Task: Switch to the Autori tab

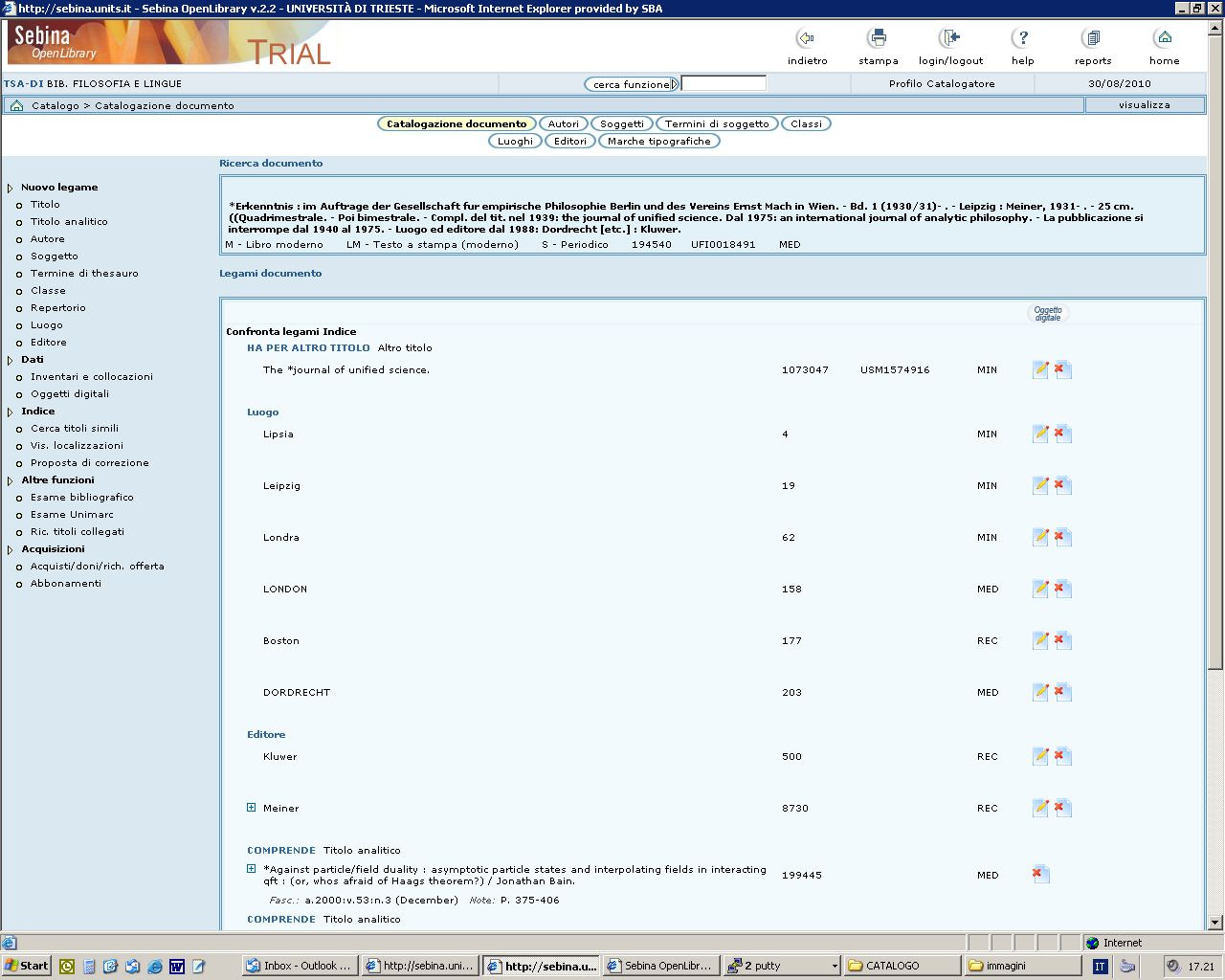Action: tap(564, 123)
